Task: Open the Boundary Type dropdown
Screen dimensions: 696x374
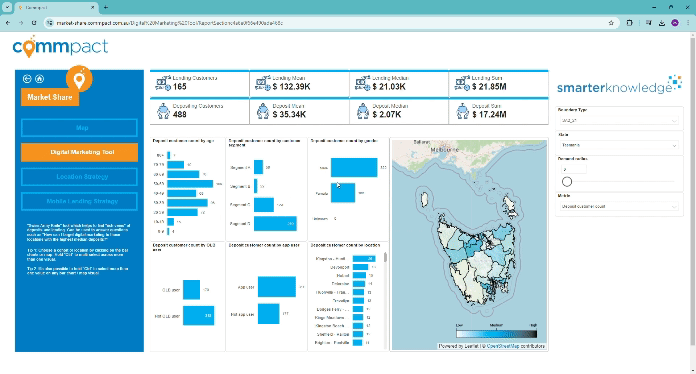Action: coord(619,120)
